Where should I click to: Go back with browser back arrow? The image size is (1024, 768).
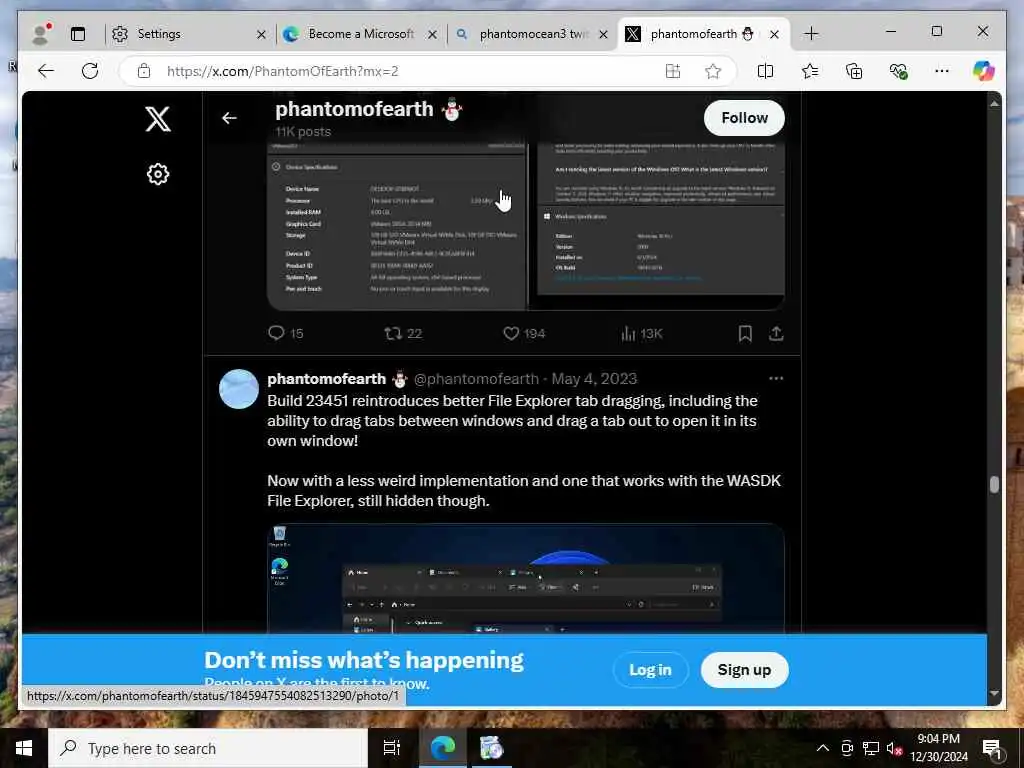pyautogui.click(x=46, y=71)
